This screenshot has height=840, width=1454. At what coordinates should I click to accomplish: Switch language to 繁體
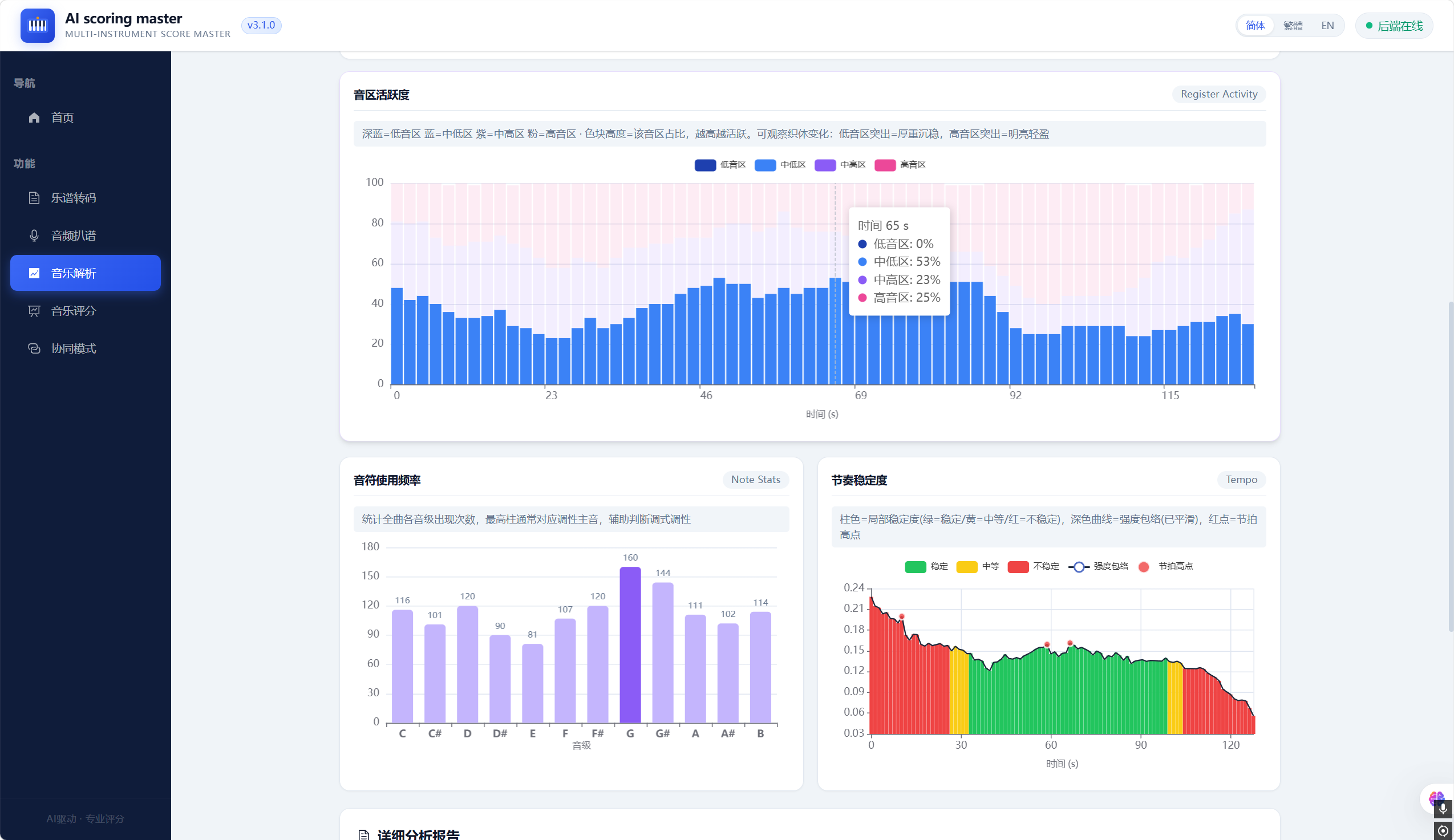[x=1293, y=26]
